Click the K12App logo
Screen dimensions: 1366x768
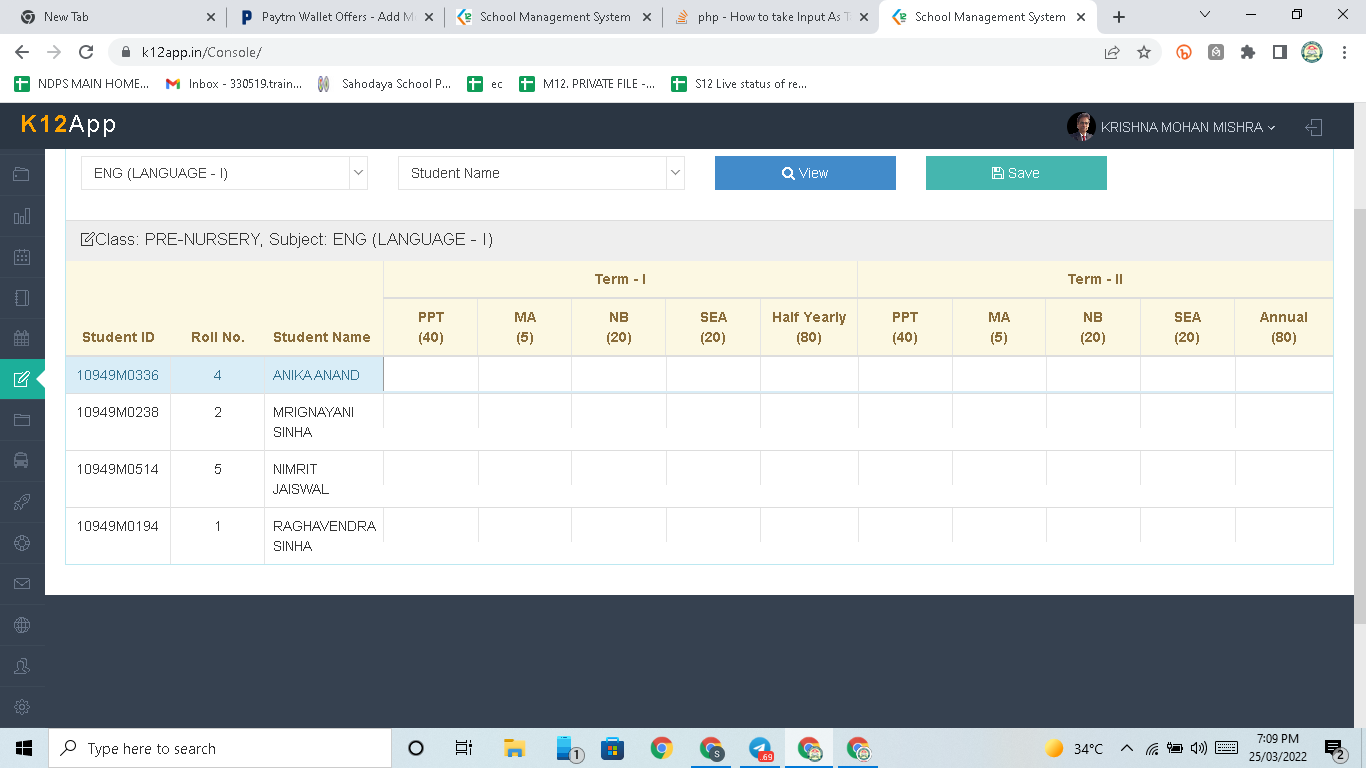(x=69, y=124)
